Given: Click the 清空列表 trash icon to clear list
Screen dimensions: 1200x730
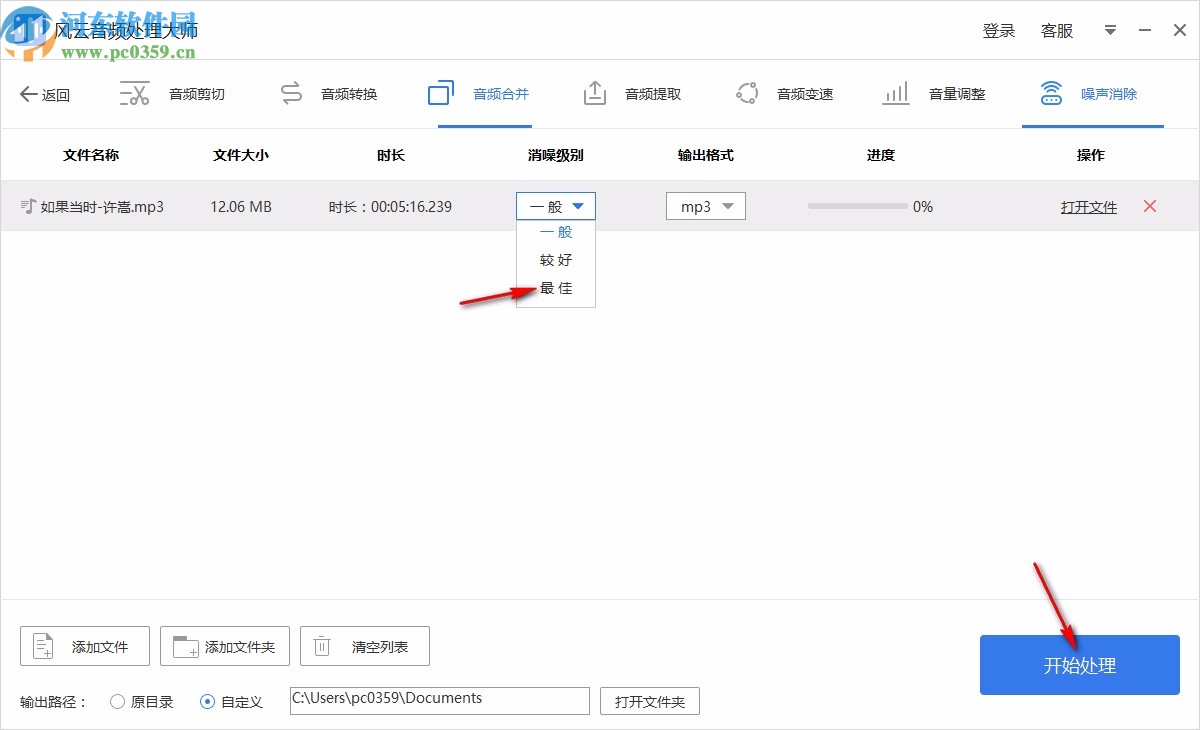Looking at the screenshot, I should click(x=321, y=645).
